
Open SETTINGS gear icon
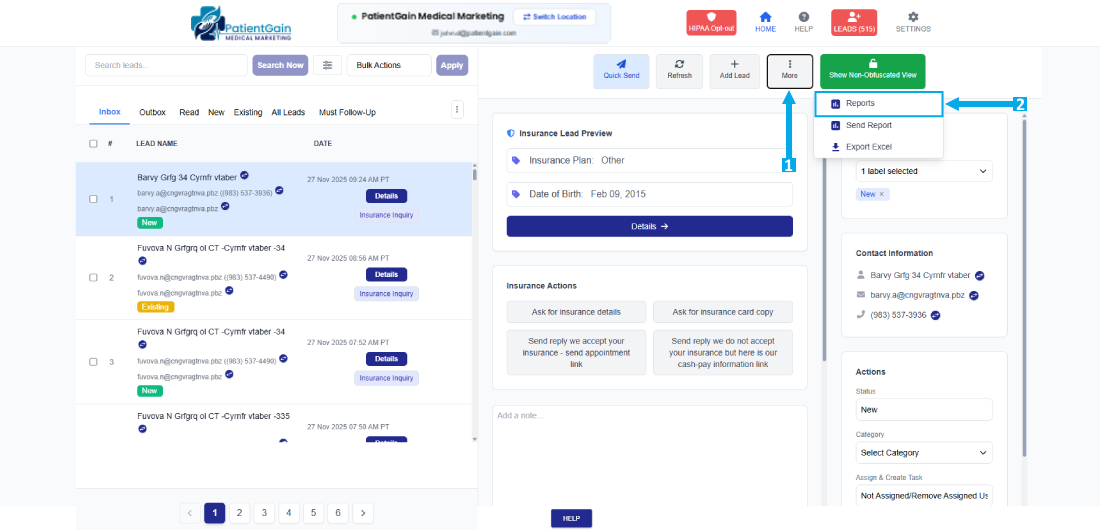point(913,17)
